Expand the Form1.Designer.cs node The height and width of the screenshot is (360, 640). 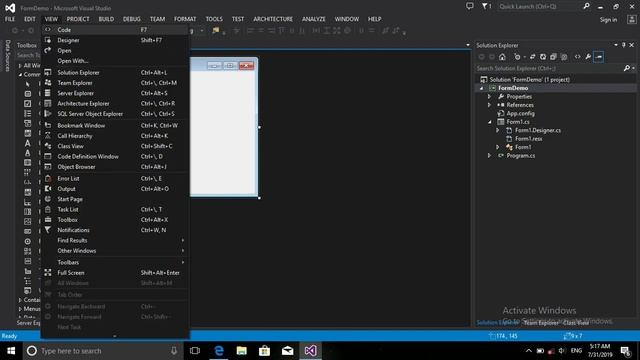(x=498, y=130)
